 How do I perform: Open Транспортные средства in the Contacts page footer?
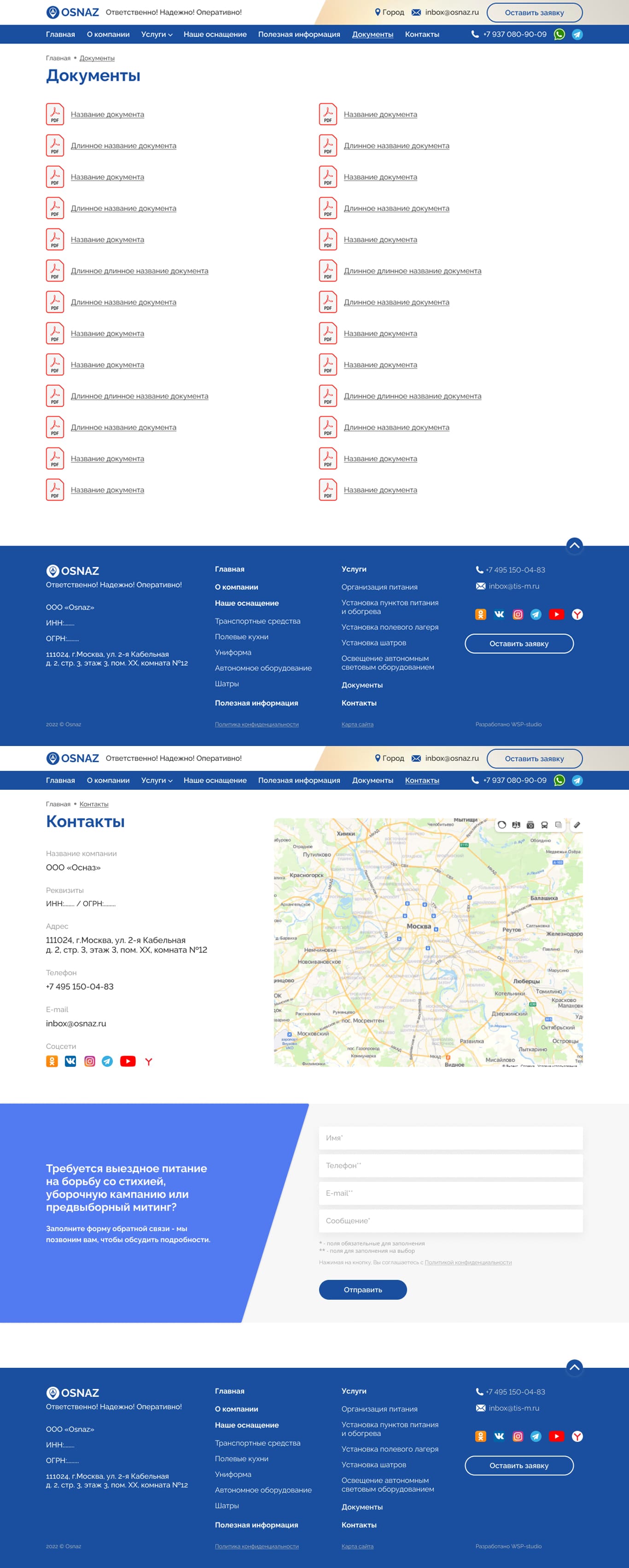[257, 1443]
